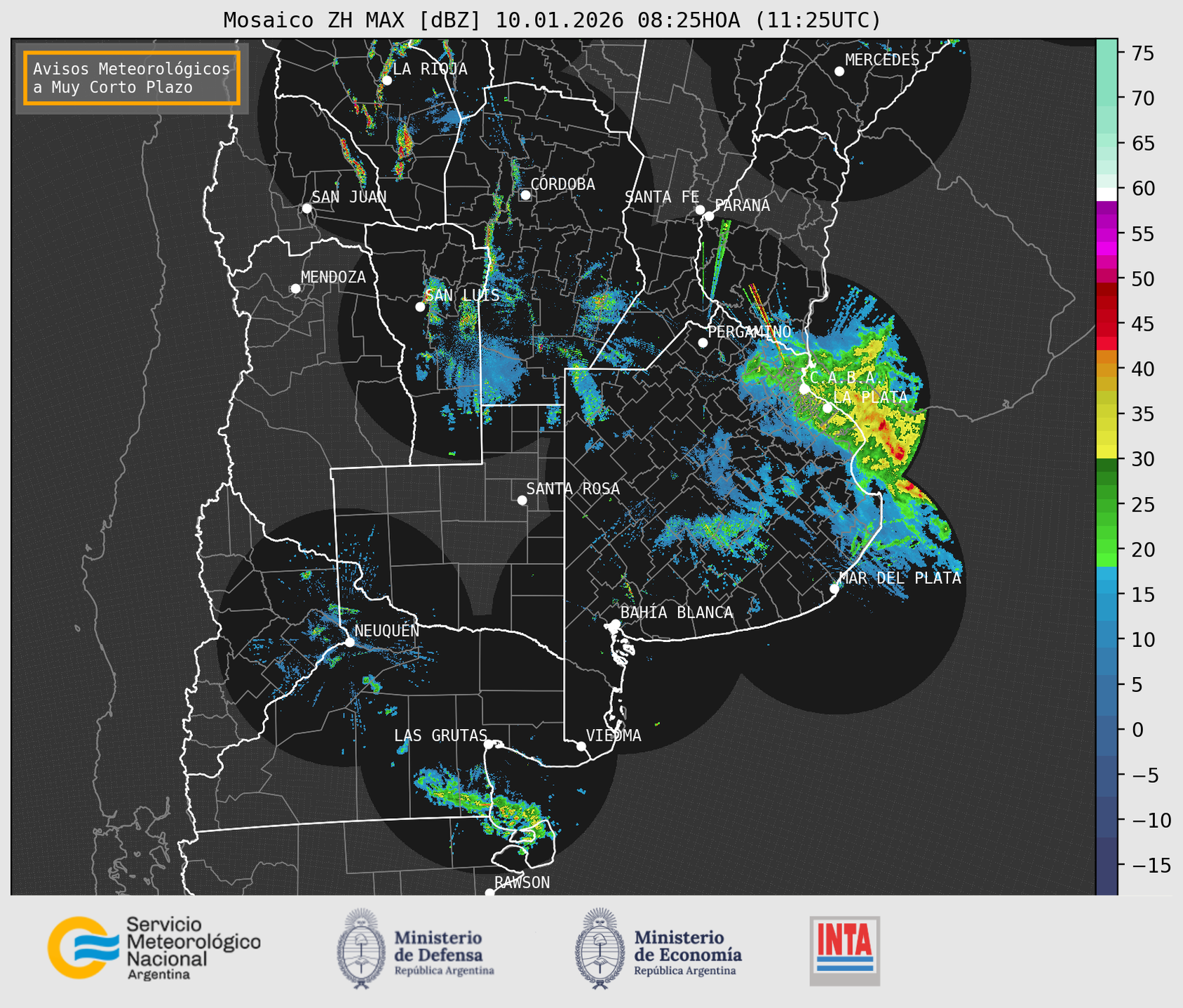The width and height of the screenshot is (1183, 1008).
Task: Click the La Rioja city label
Action: coord(430,69)
